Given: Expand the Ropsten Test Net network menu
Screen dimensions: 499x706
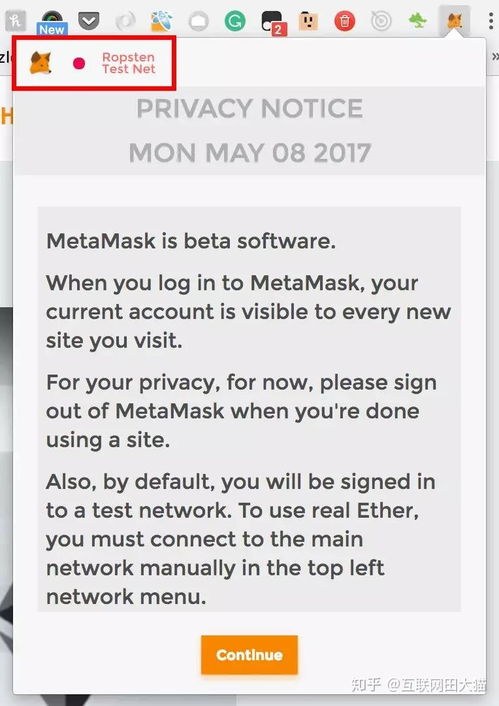Looking at the screenshot, I should (x=129, y=63).
